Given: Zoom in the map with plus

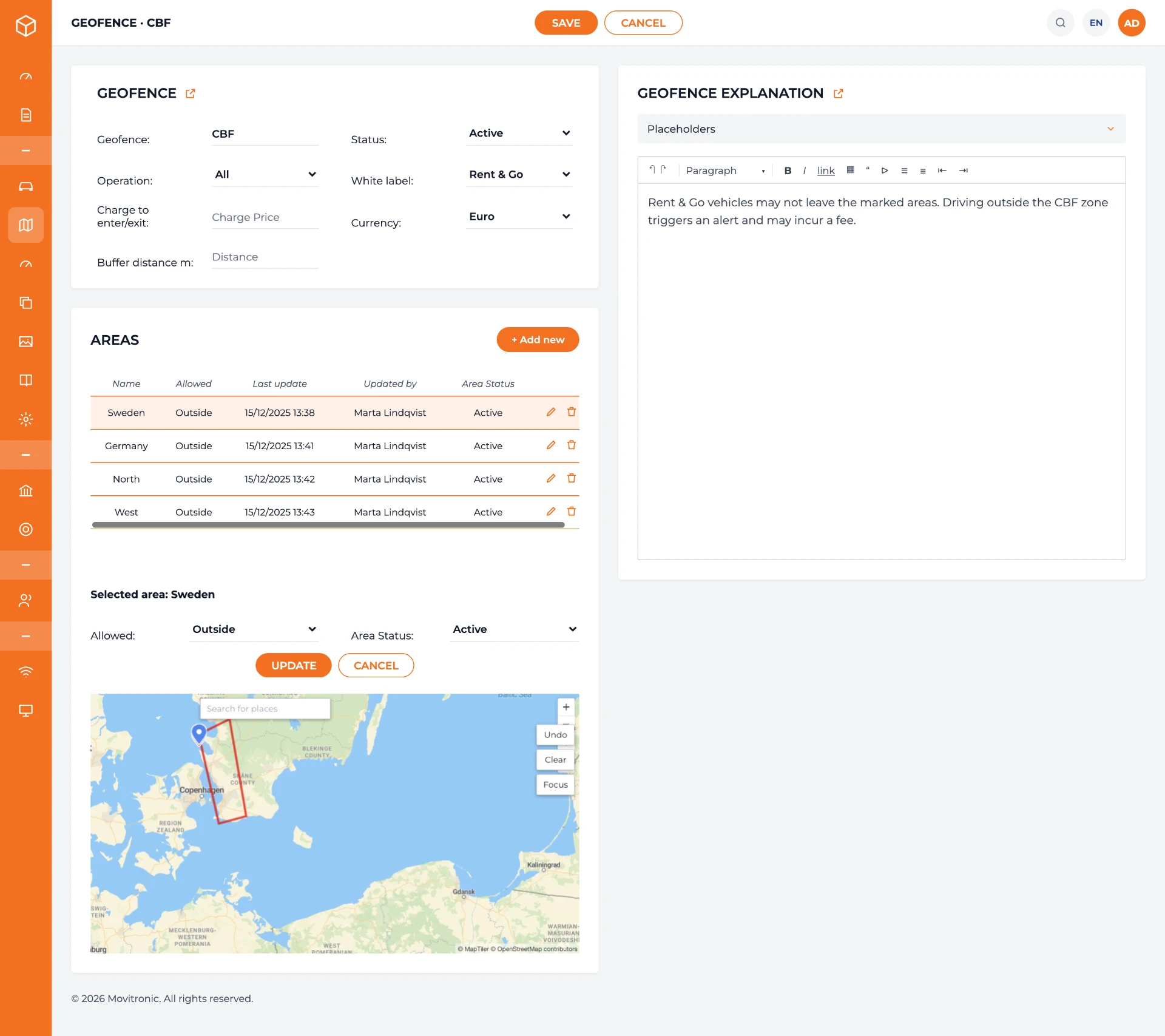Looking at the screenshot, I should 566,707.
